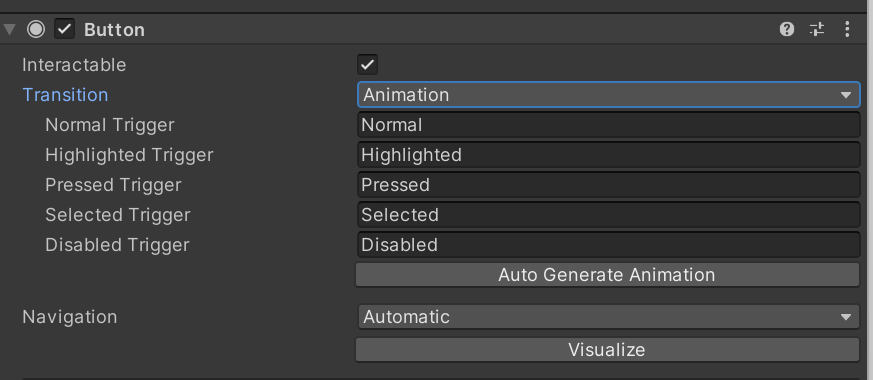Open the Button component three-dot options menu
Viewport: 873px width, 380px height.
click(847, 29)
